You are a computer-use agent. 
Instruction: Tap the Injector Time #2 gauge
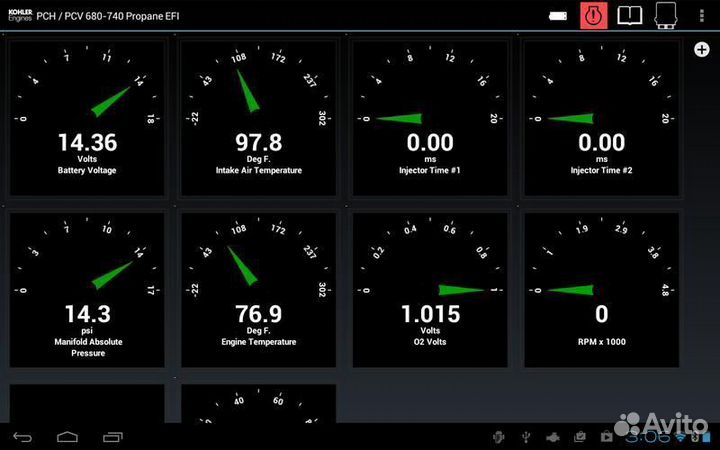601,118
